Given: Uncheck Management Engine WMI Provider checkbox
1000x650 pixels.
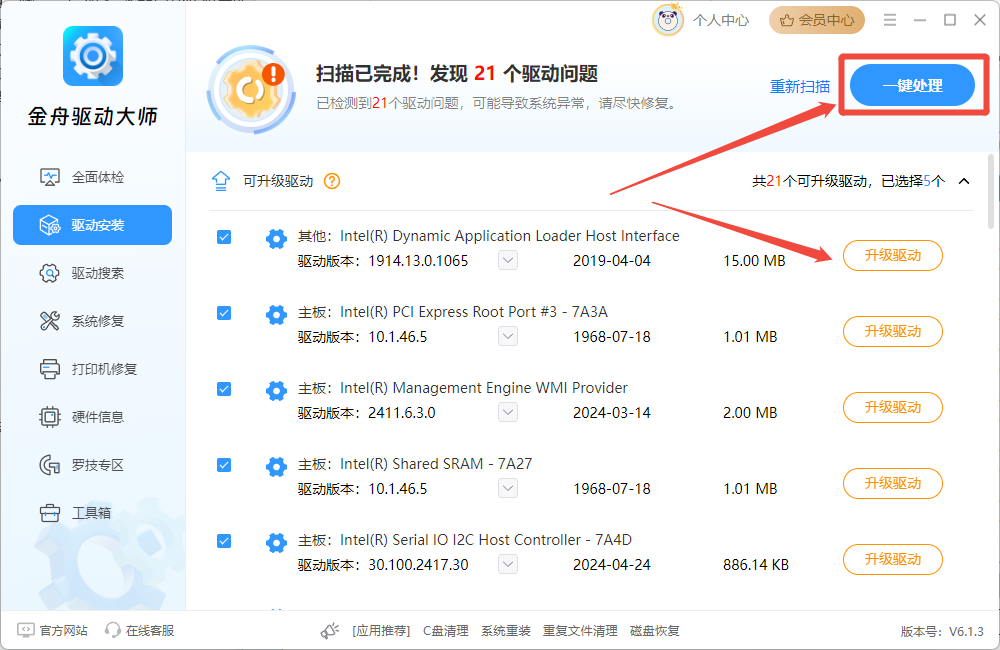Looking at the screenshot, I should tap(224, 389).
